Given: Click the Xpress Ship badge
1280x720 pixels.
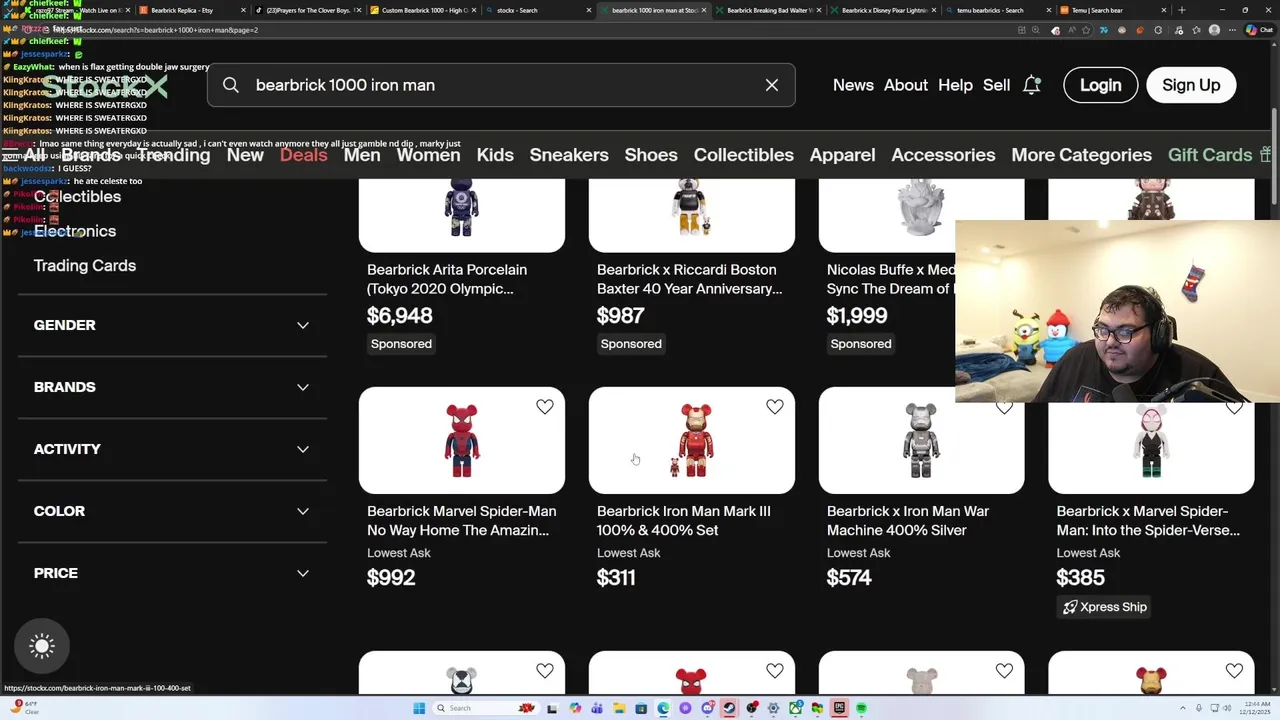Looking at the screenshot, I should [1105, 607].
